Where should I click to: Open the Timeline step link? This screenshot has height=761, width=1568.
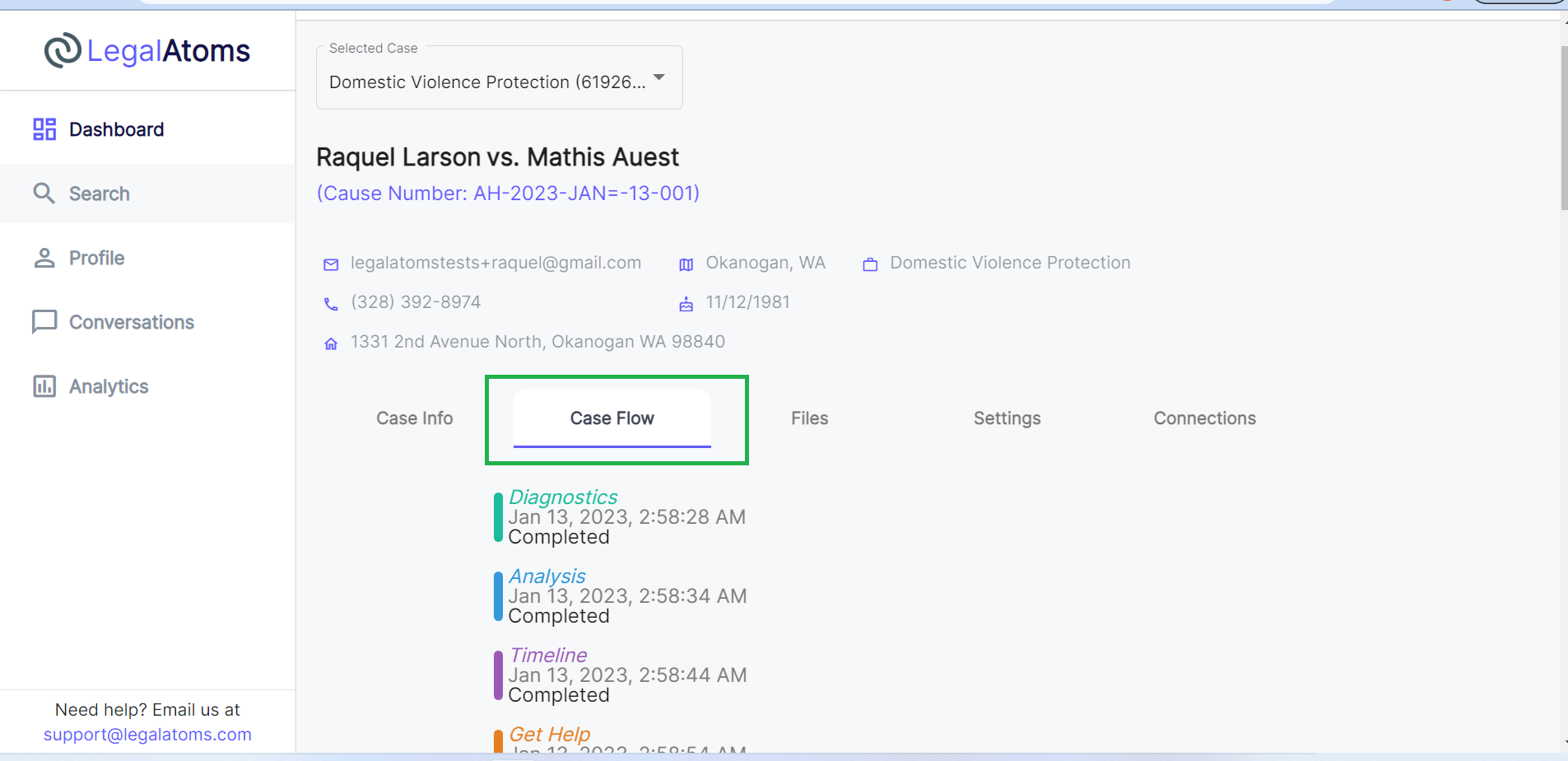[x=548, y=655]
